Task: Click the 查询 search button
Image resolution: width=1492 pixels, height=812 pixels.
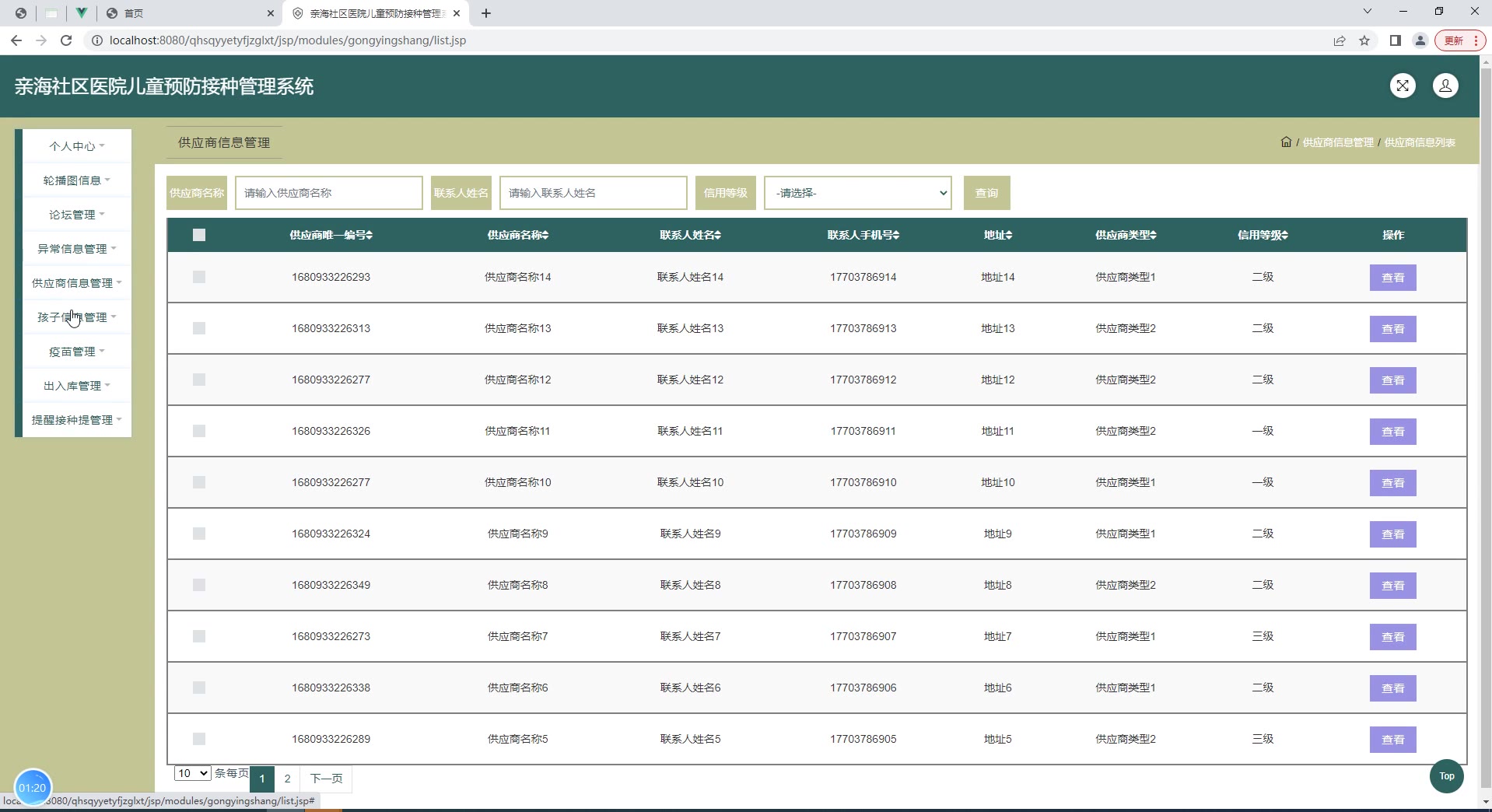Action: tap(986, 193)
